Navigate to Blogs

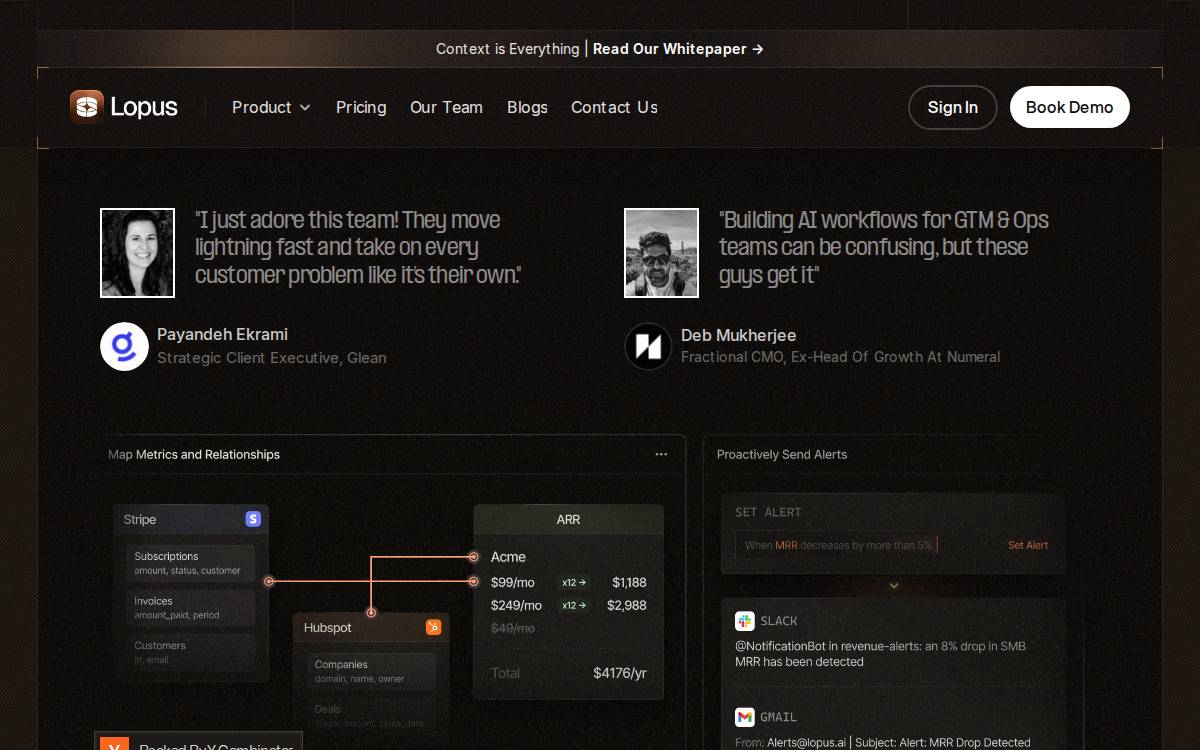coord(527,107)
